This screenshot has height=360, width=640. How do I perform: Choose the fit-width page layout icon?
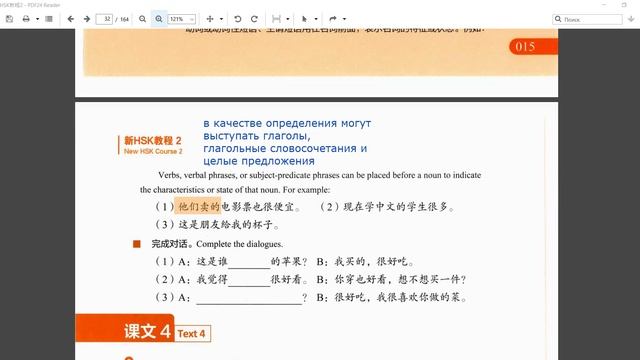[276, 19]
